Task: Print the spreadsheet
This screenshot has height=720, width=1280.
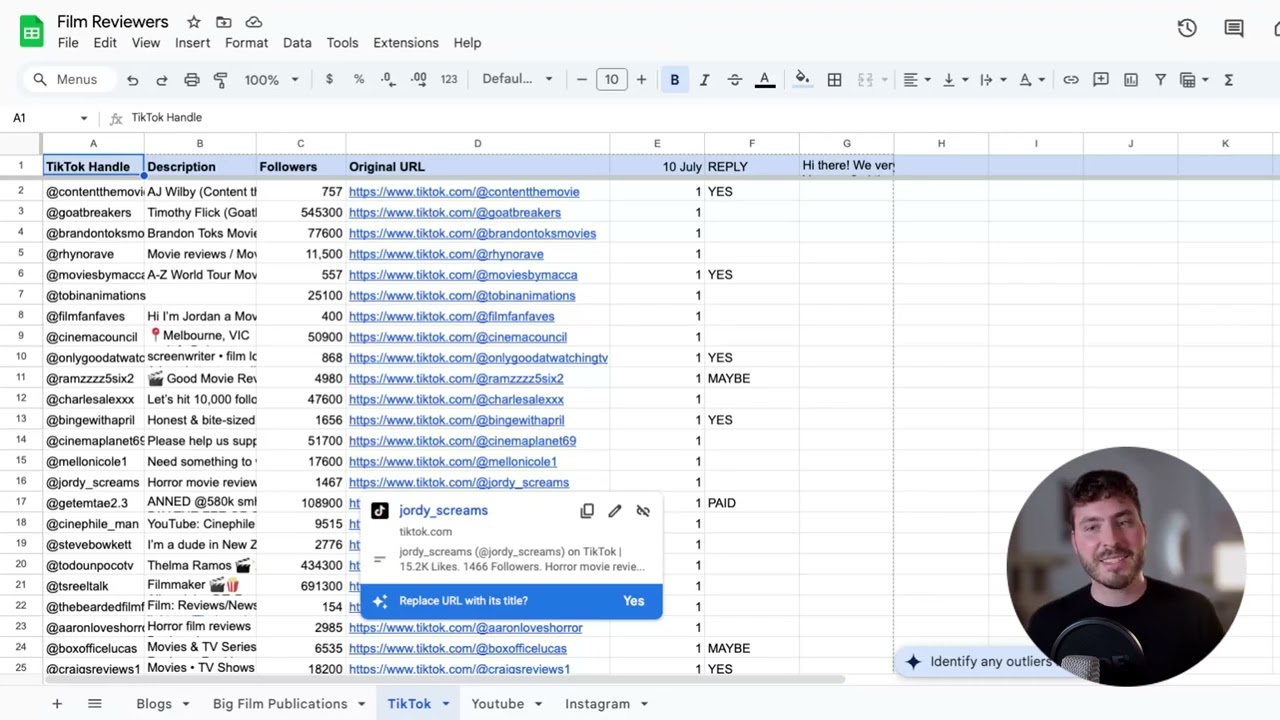Action: tap(192, 80)
